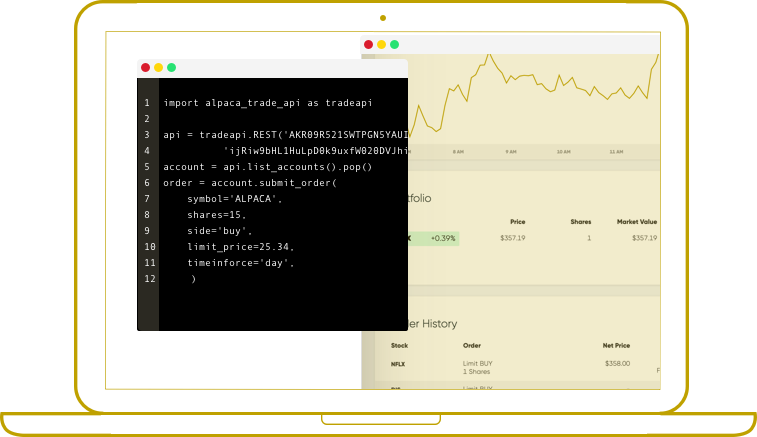
Task: Select the symbol='ALPACA' argument line
Action: point(235,199)
